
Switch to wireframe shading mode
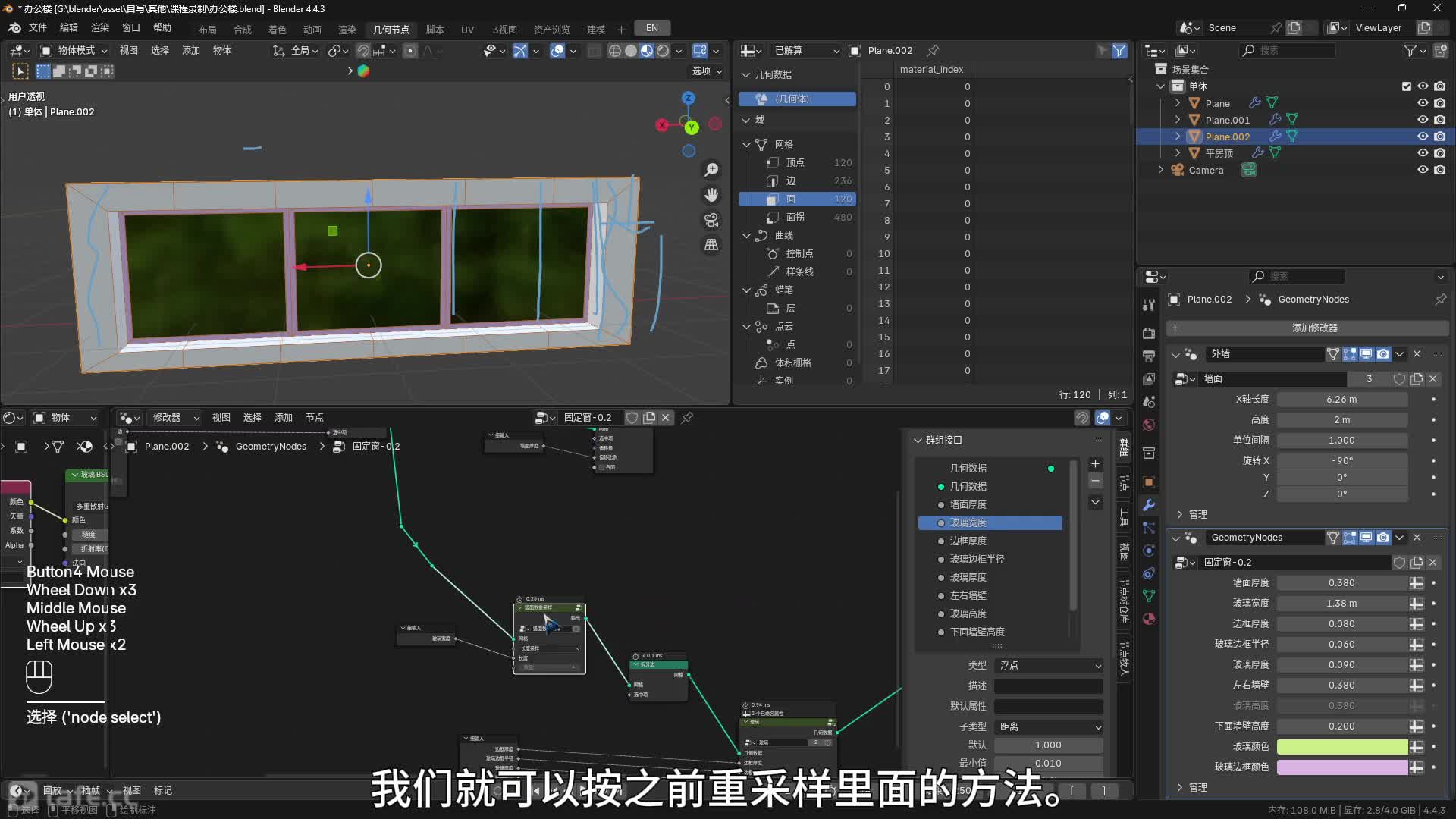[x=614, y=51]
